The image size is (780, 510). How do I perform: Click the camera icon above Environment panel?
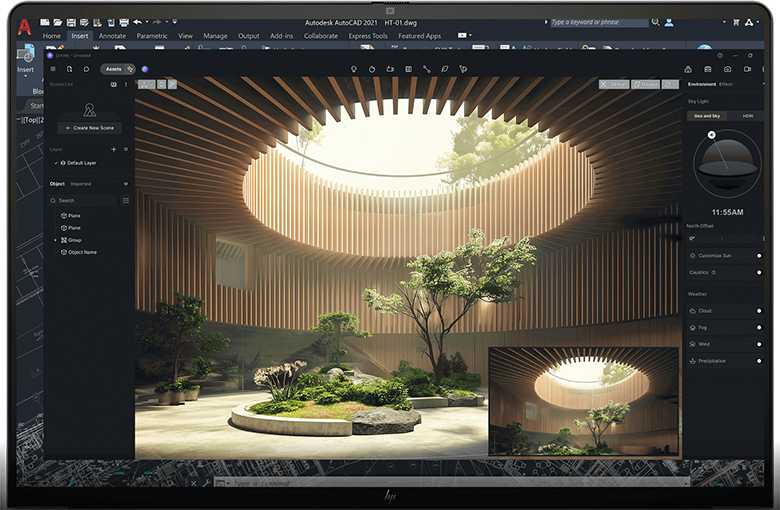pyautogui.click(x=726, y=69)
